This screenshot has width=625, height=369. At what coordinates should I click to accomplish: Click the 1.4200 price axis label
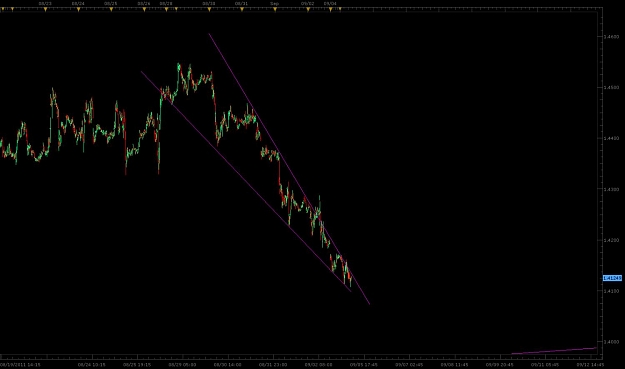tap(611, 240)
